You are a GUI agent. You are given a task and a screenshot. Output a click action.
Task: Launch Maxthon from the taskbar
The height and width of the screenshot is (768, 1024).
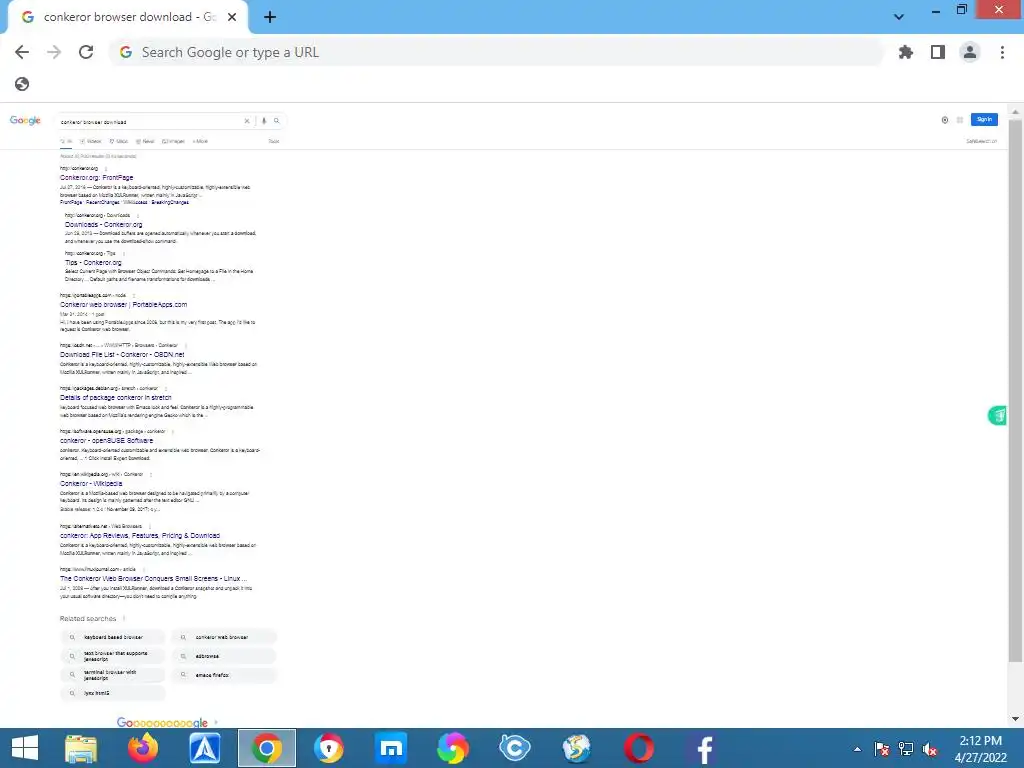[x=391, y=748]
